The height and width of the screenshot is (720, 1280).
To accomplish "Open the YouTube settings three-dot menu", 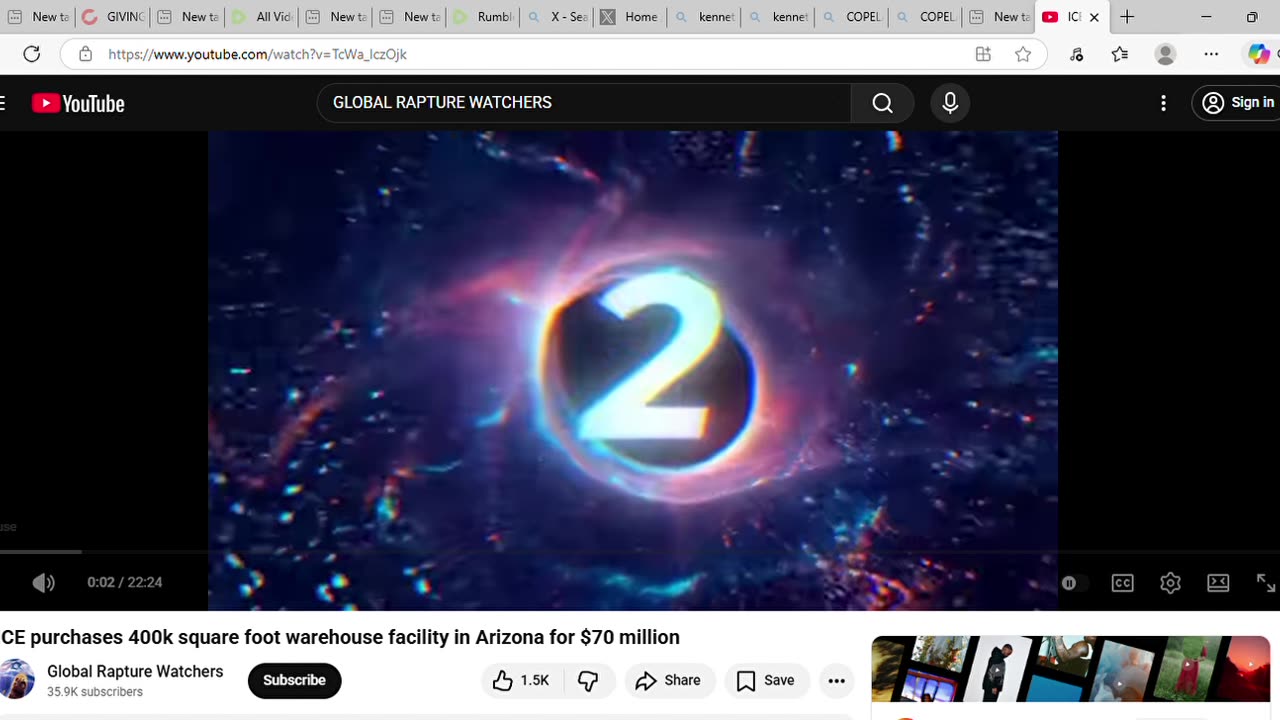I will (1163, 103).
